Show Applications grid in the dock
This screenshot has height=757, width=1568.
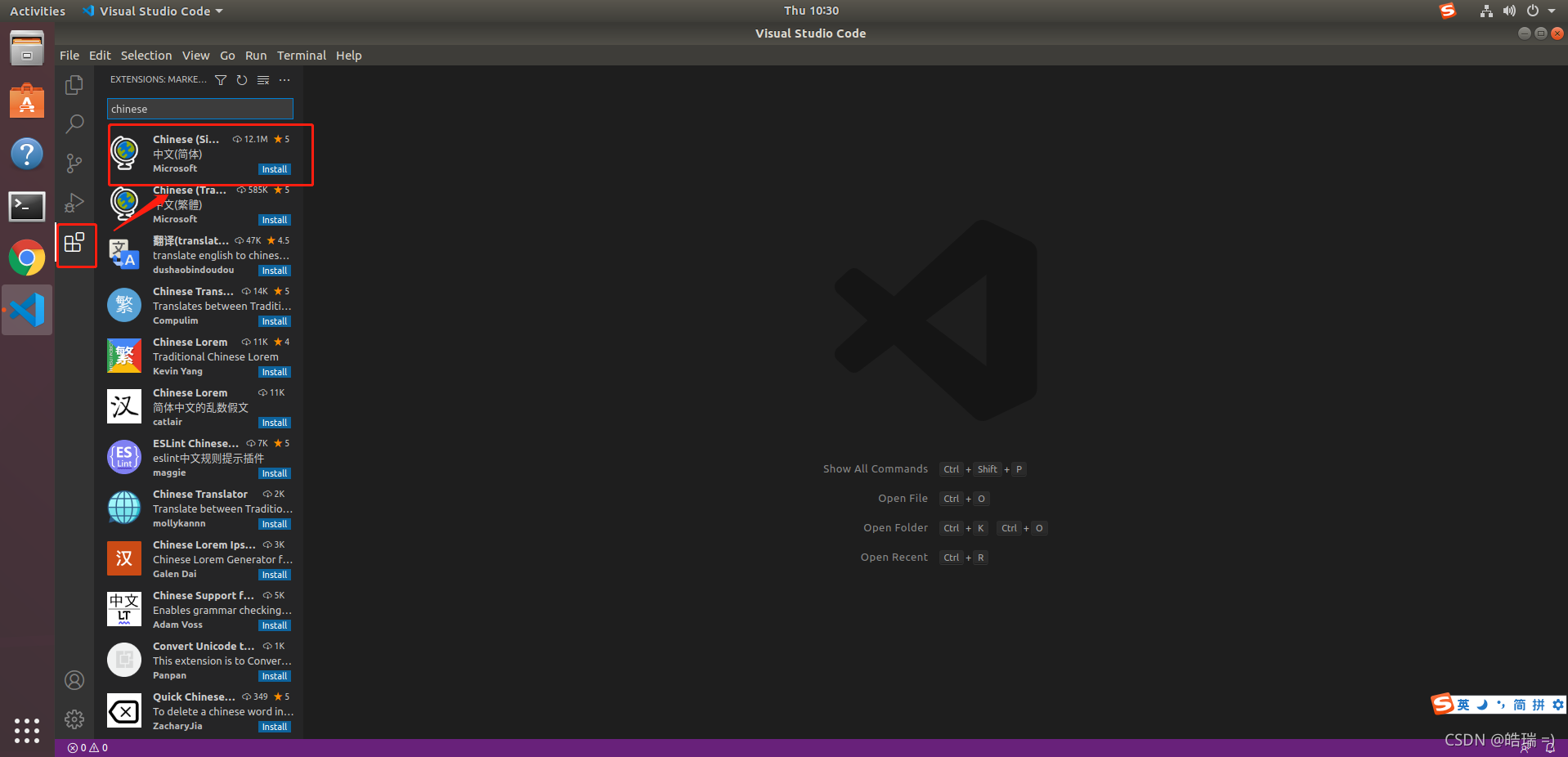click(x=27, y=730)
